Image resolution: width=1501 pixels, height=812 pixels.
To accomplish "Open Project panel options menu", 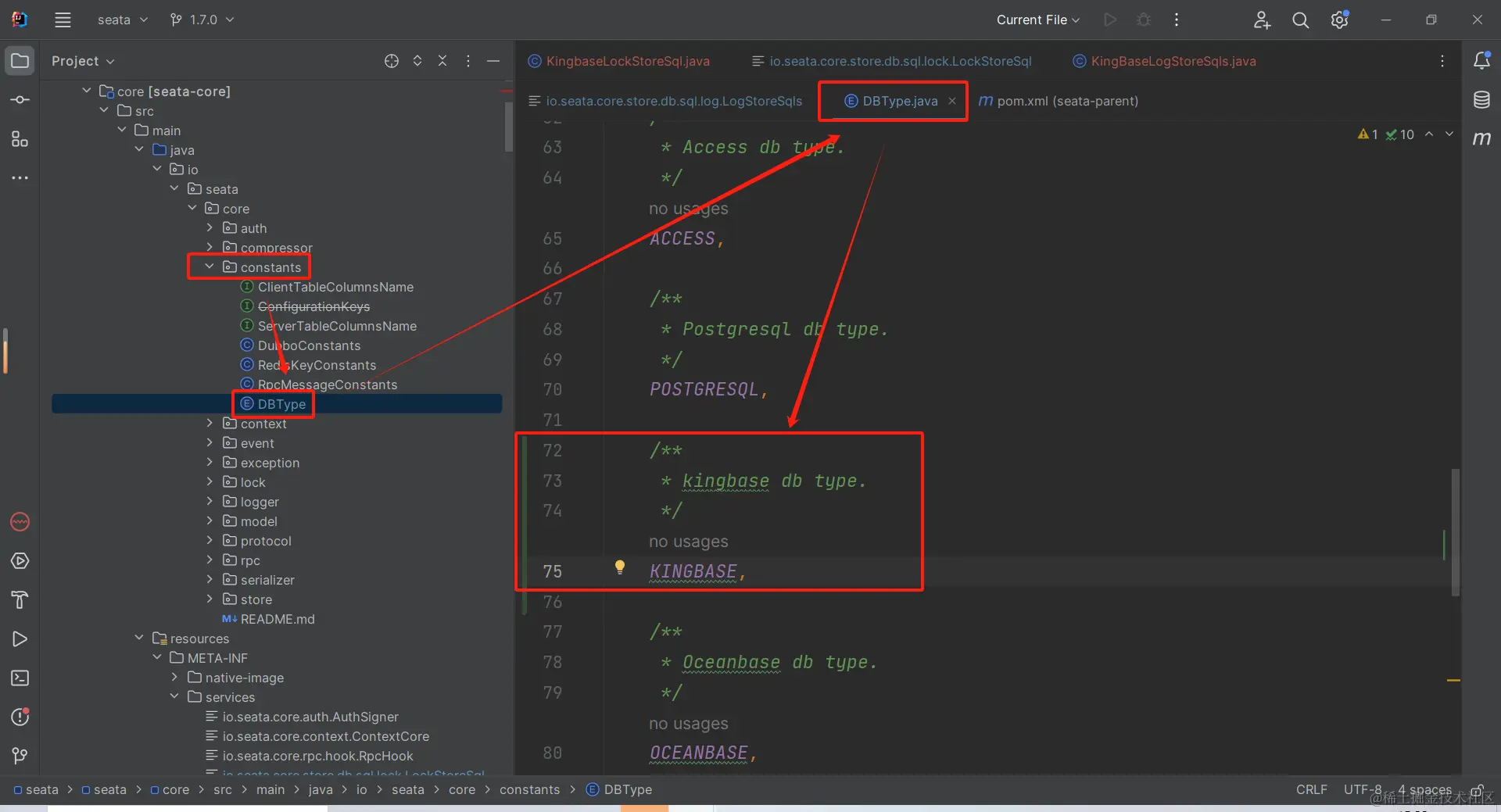I will (x=468, y=61).
